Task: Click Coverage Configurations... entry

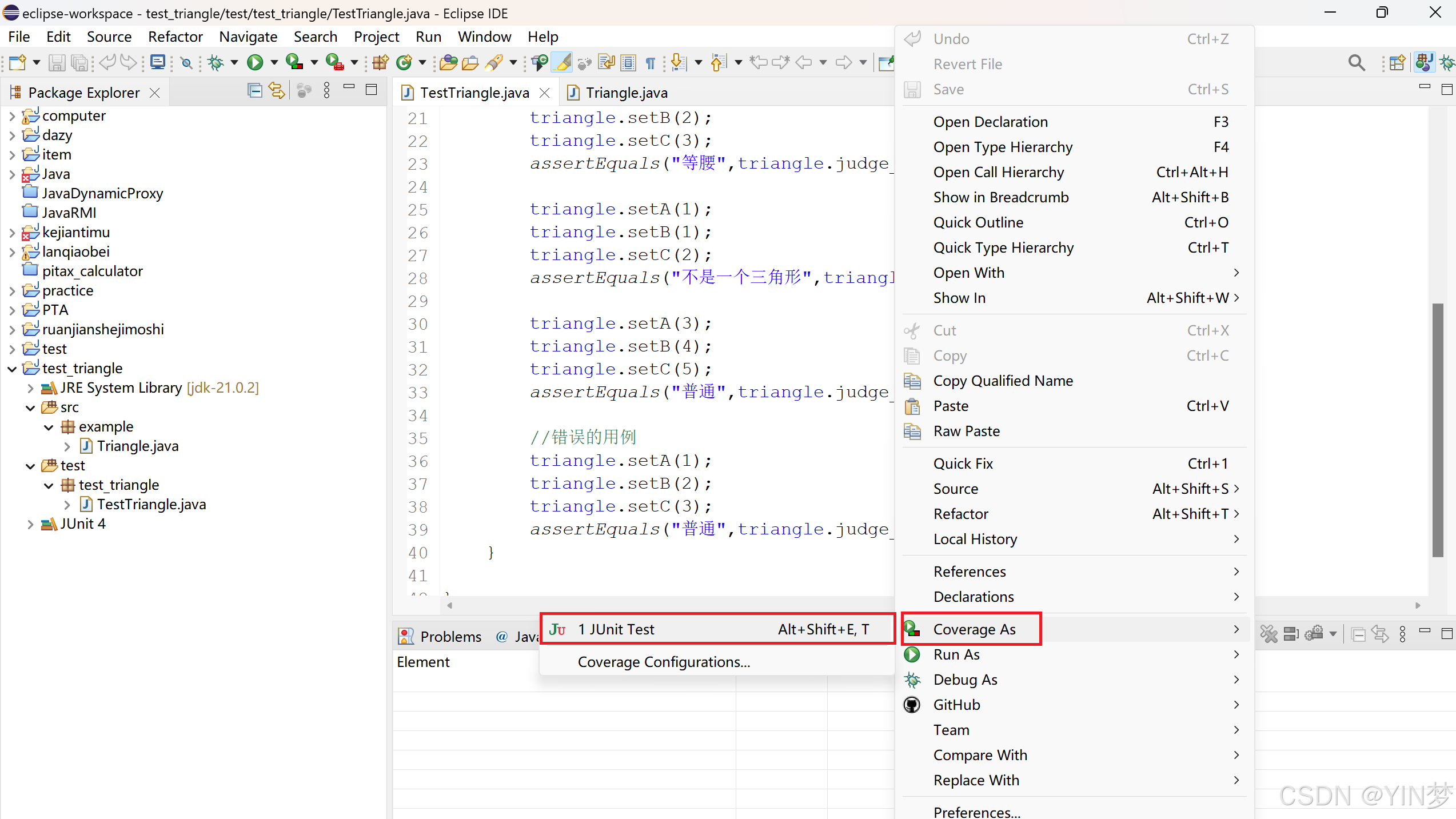Action: [663, 662]
